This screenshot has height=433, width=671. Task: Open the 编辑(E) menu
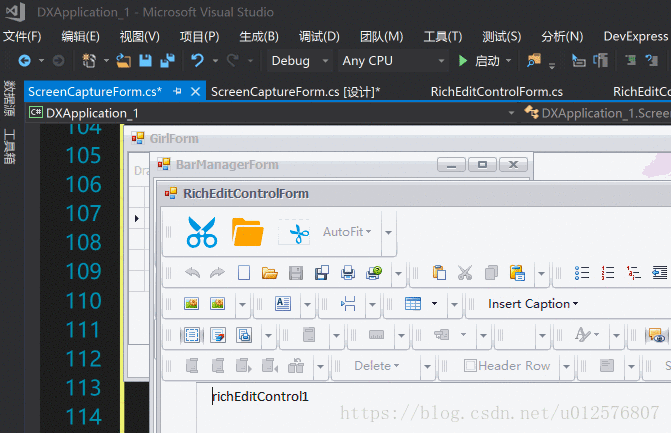point(80,36)
